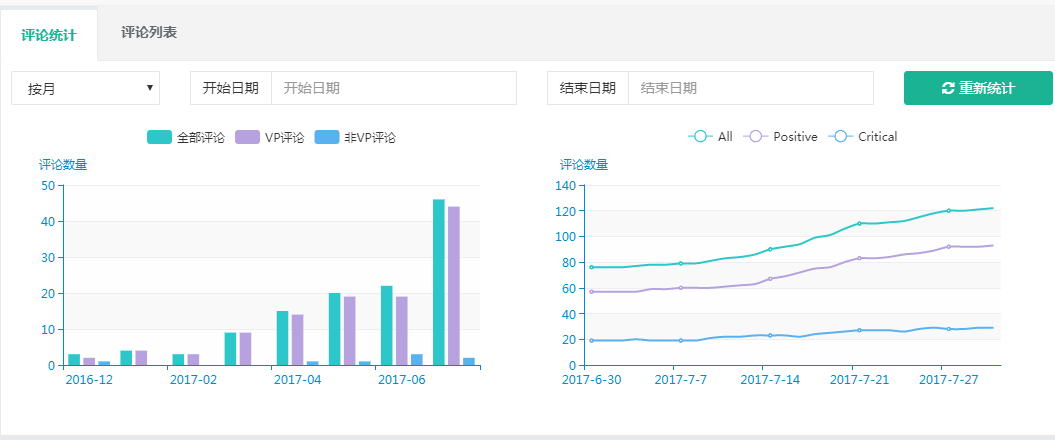Toggle the VP评论 legend swatch
This screenshot has width=1055, height=440.
[x=248, y=137]
